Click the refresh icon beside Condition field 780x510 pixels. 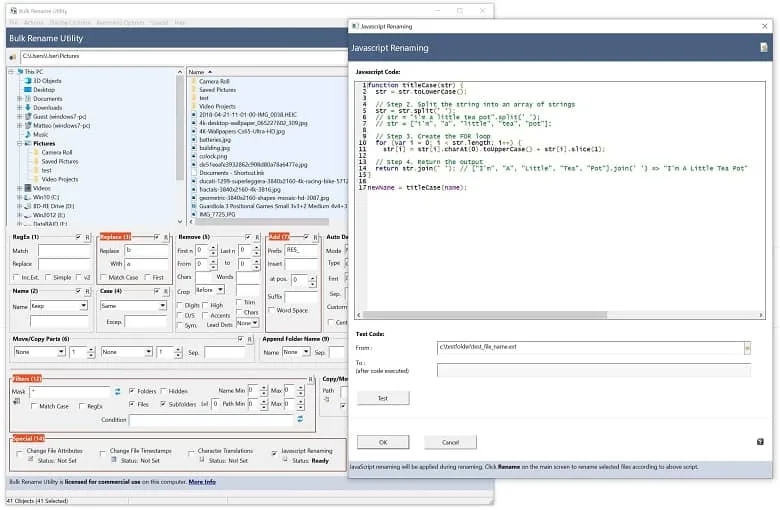pyautogui.click(x=300, y=419)
